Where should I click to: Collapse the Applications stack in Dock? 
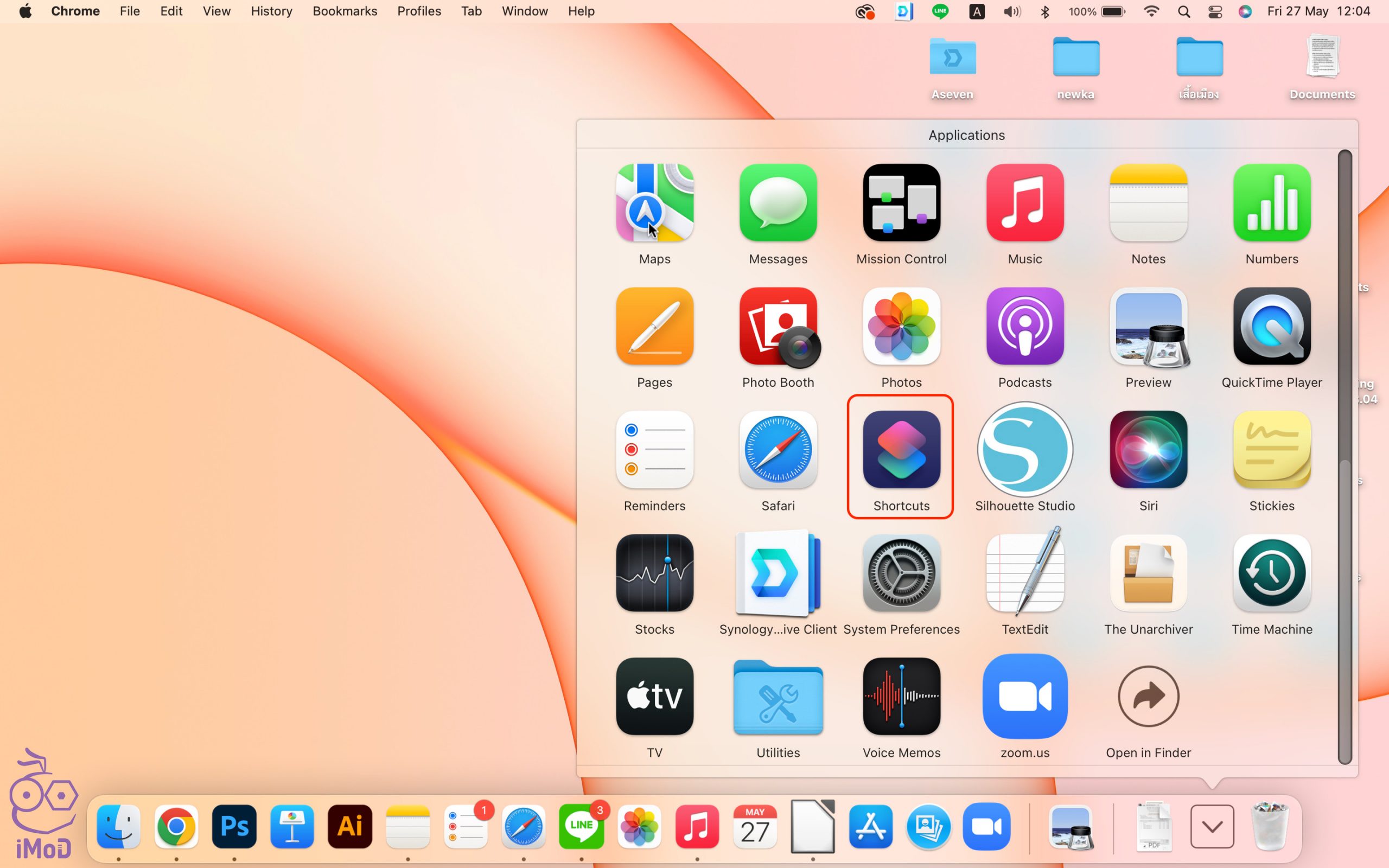pos(1212,827)
